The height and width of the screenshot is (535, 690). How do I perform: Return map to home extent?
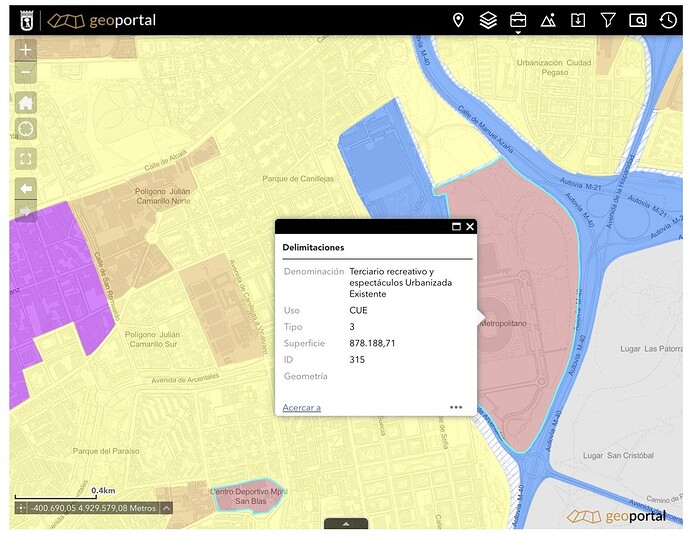pos(26,103)
